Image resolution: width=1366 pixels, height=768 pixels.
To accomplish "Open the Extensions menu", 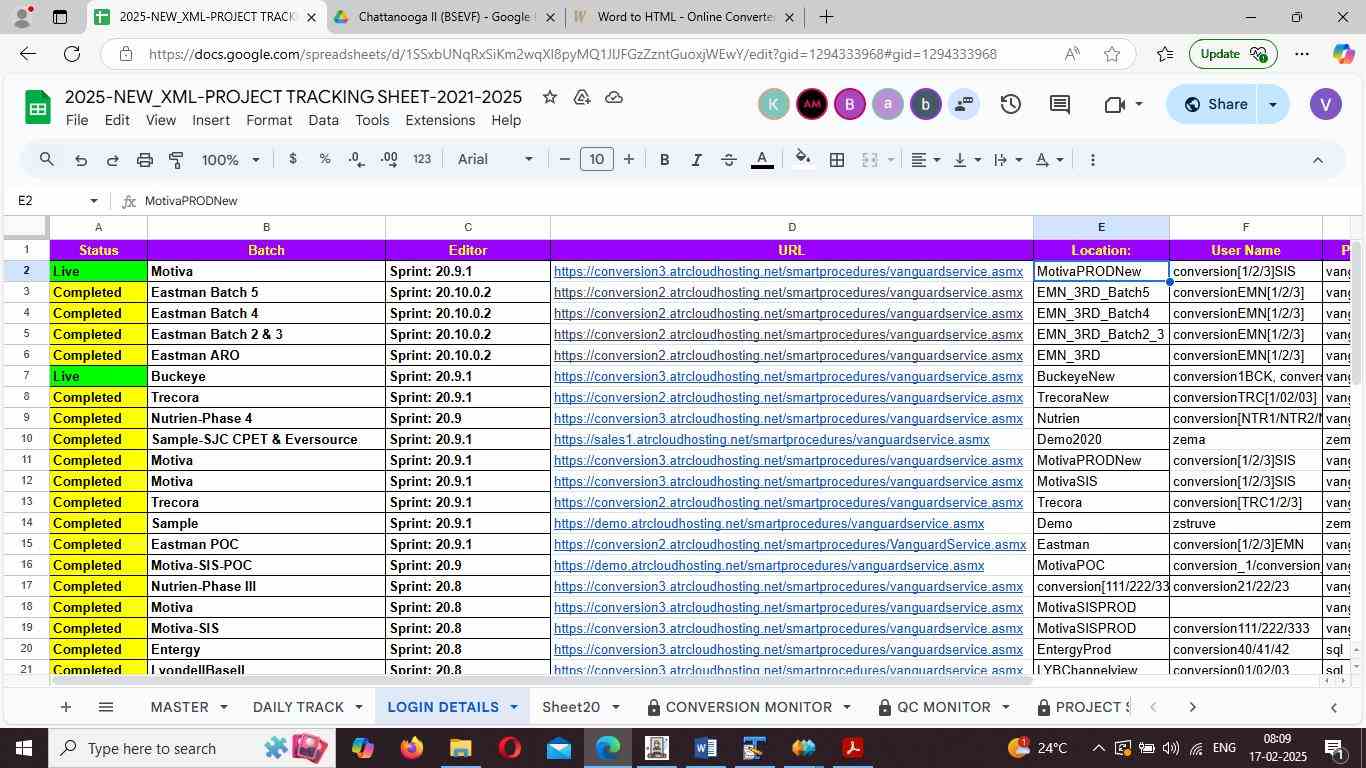I will click(440, 120).
